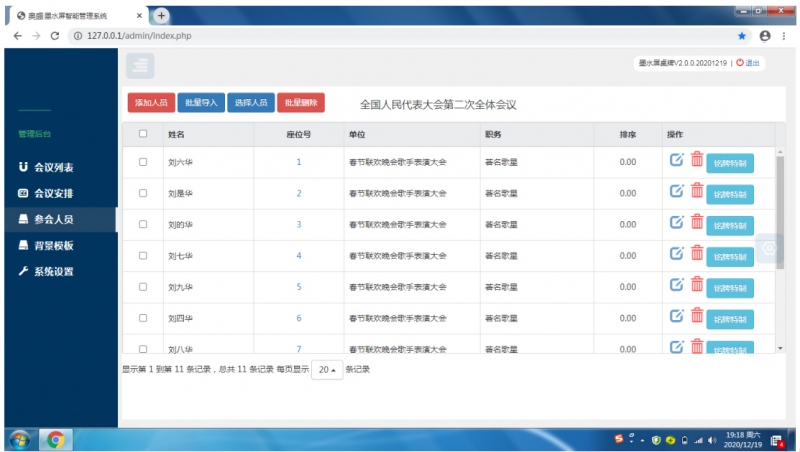The image size is (800, 452).
Task: Bookmark this page with the star icon
Action: pos(742,35)
